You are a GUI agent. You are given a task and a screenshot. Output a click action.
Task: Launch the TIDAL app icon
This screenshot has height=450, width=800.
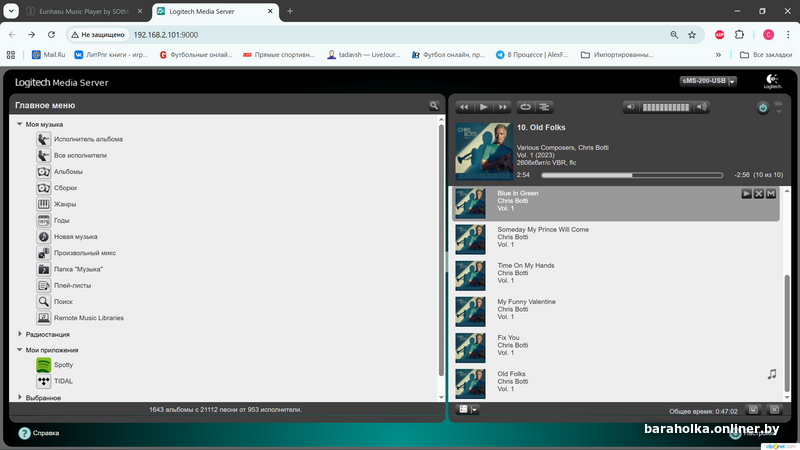click(x=43, y=381)
